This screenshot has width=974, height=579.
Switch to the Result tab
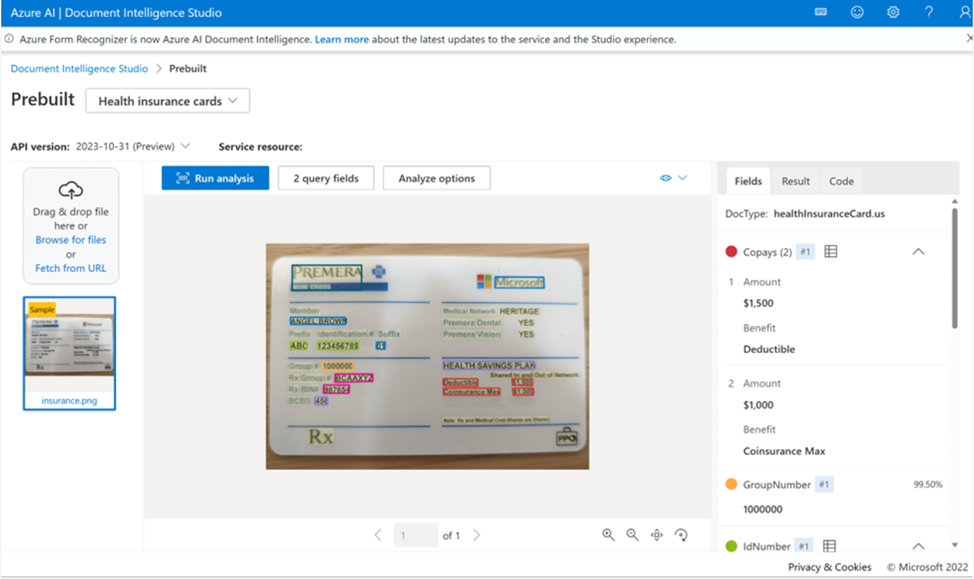tap(796, 181)
